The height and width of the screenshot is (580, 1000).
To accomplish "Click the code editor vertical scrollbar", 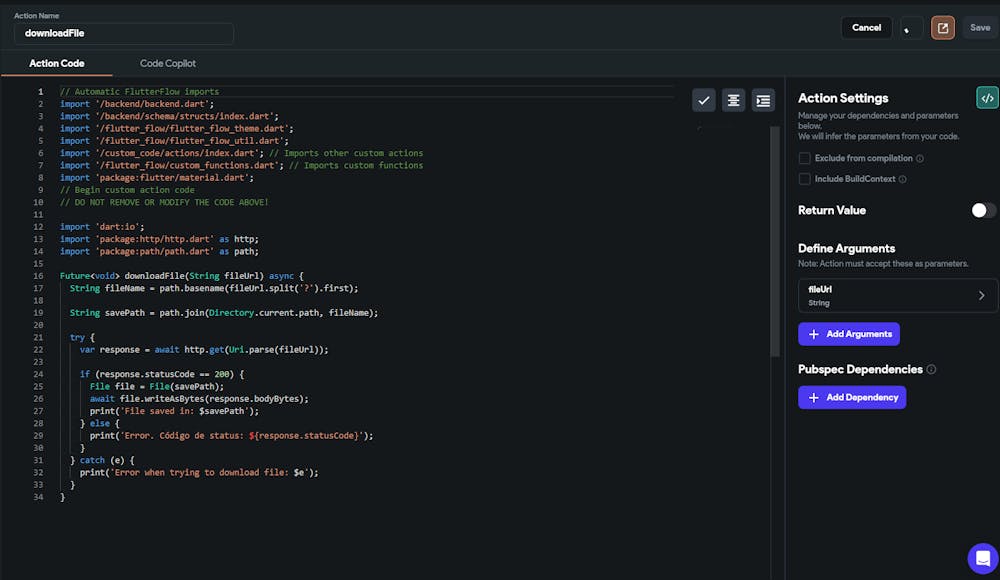I will pyautogui.click(x=775, y=240).
